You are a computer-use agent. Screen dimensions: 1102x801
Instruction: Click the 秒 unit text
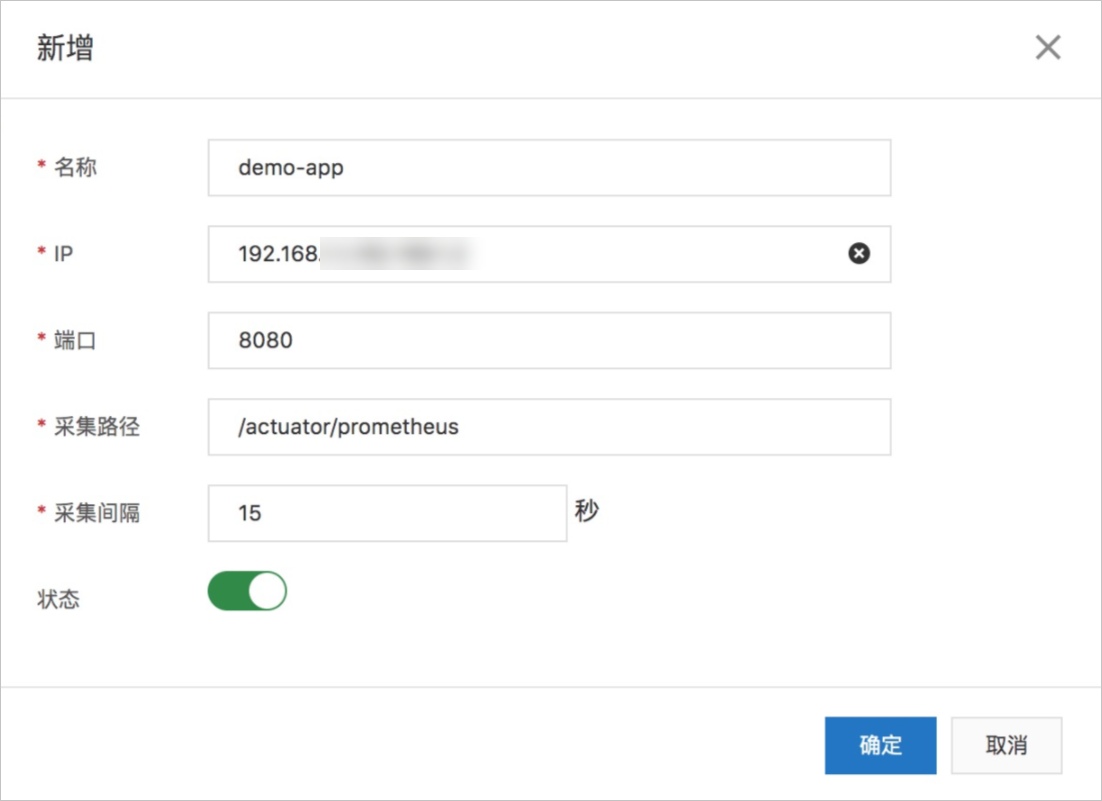point(587,510)
